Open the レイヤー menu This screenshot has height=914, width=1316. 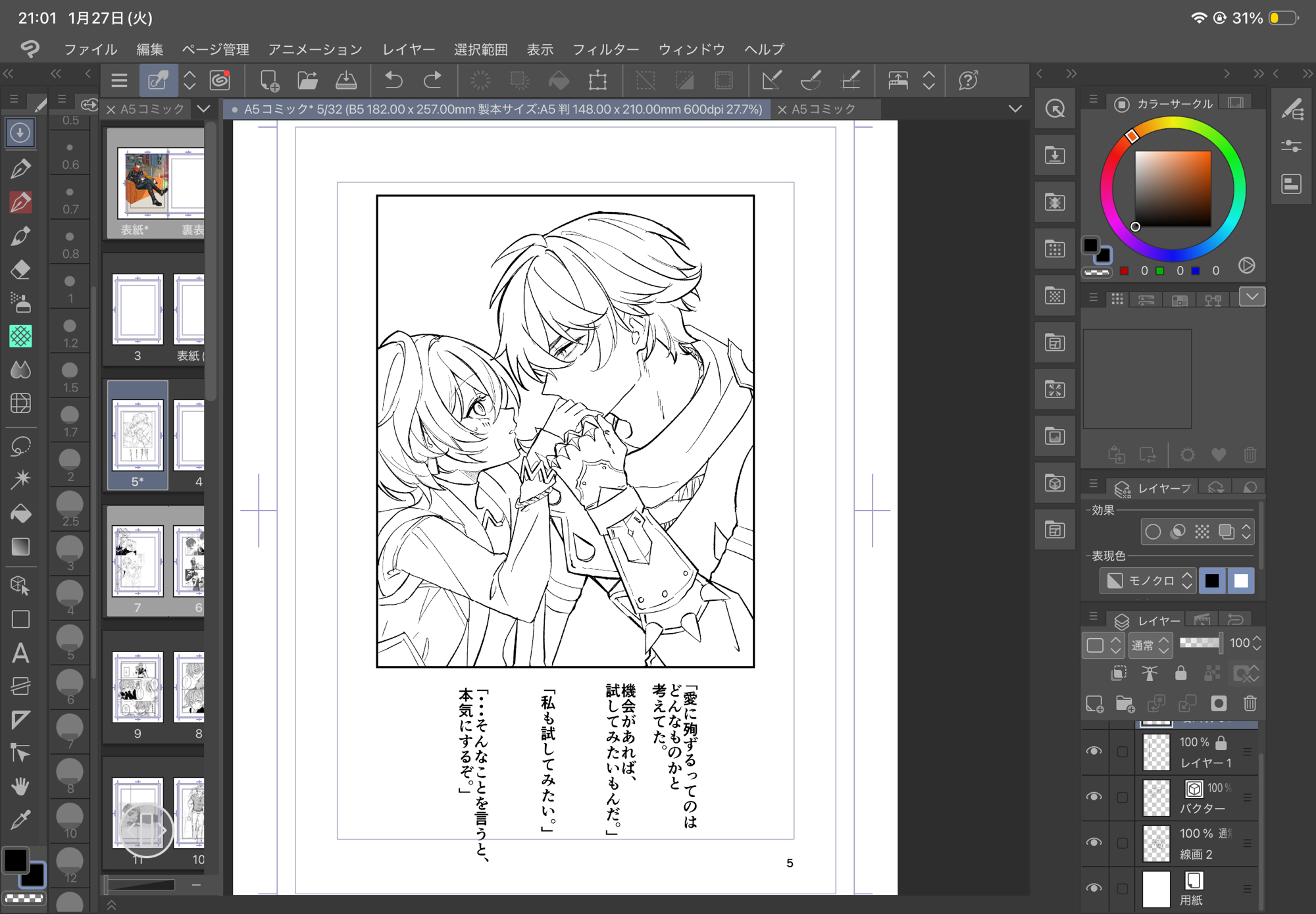(409, 49)
